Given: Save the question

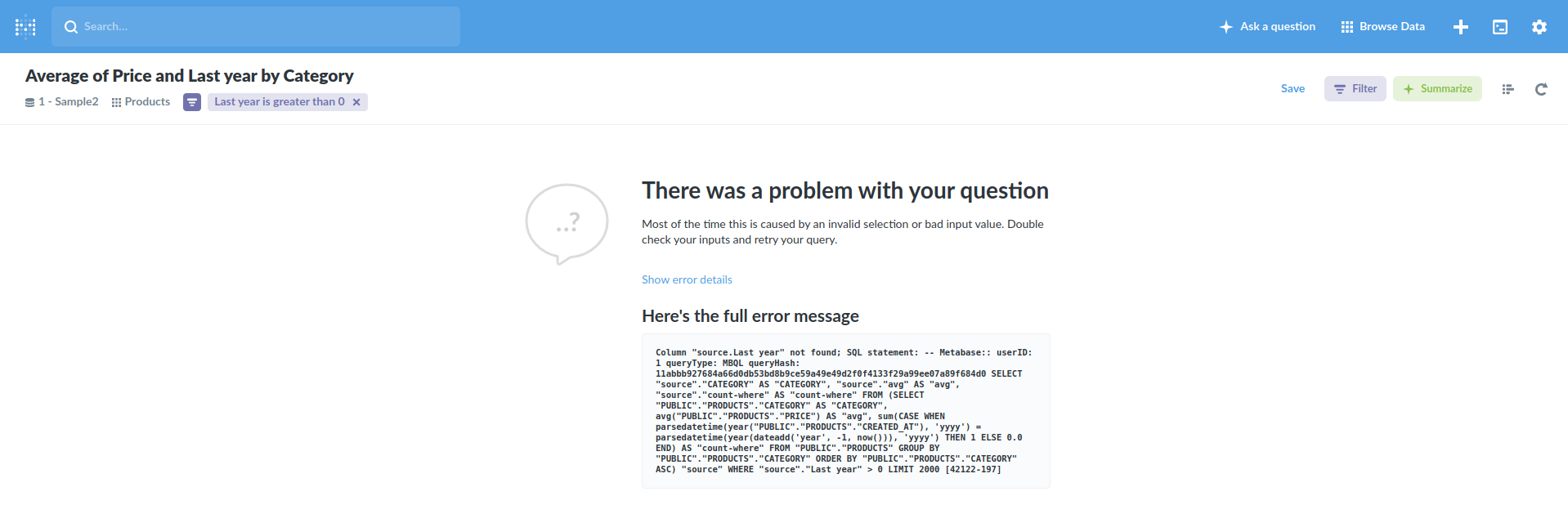Looking at the screenshot, I should (1292, 88).
